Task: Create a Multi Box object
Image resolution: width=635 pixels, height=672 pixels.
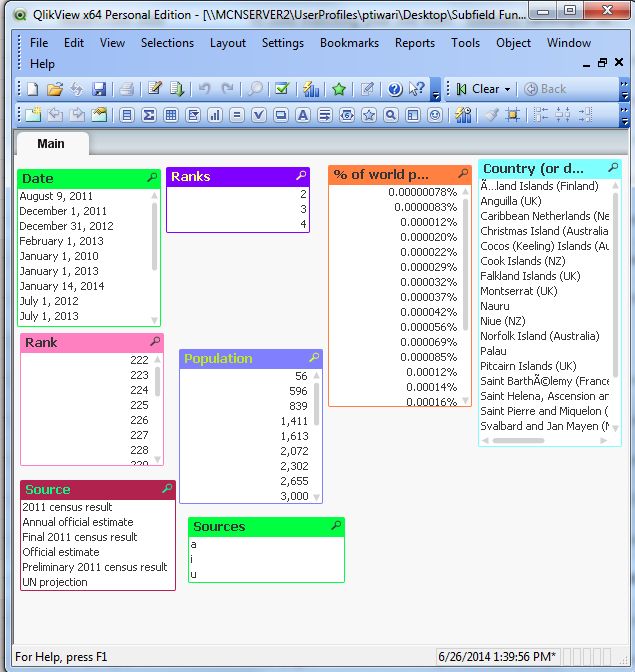Action: 193,115
